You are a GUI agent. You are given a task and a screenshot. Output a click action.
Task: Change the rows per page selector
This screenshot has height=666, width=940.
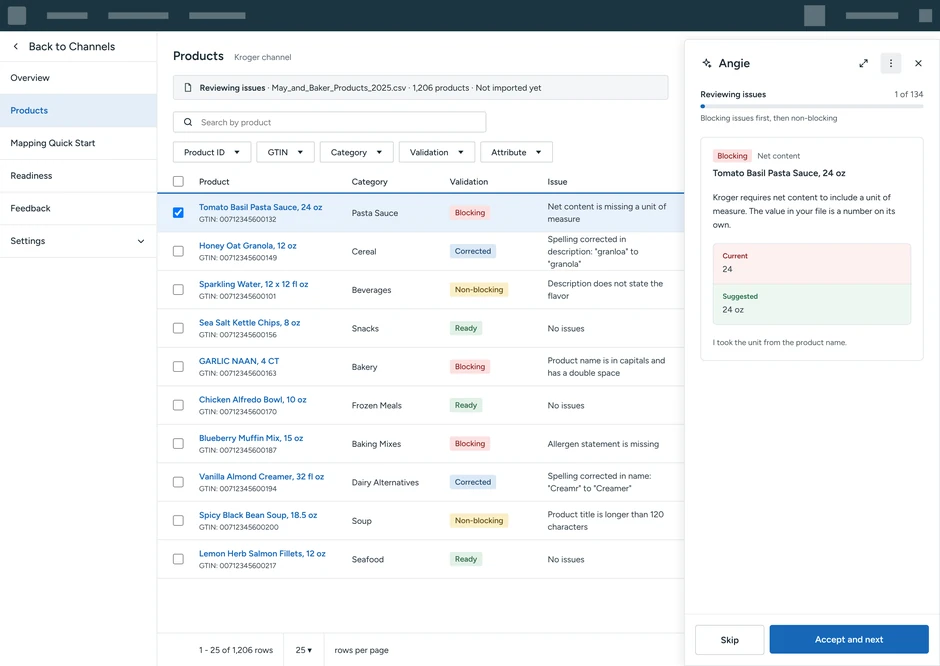coord(304,650)
